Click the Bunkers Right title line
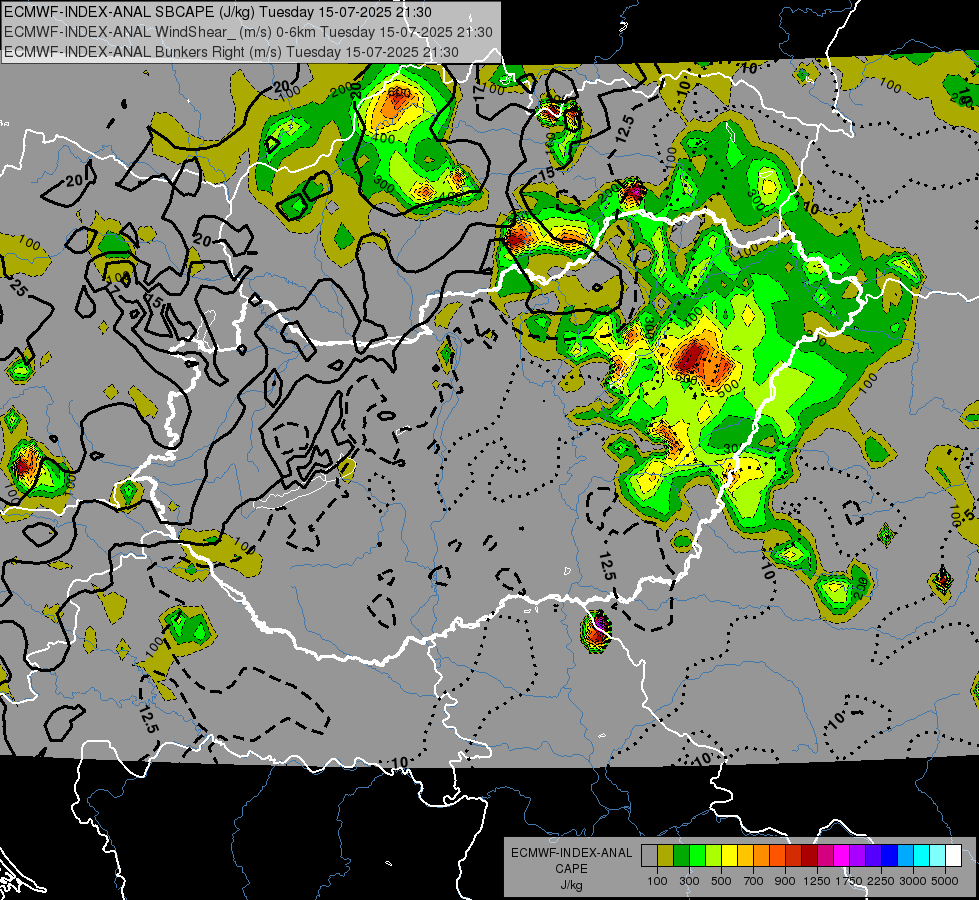Image resolution: width=979 pixels, height=900 pixels. coord(231,52)
